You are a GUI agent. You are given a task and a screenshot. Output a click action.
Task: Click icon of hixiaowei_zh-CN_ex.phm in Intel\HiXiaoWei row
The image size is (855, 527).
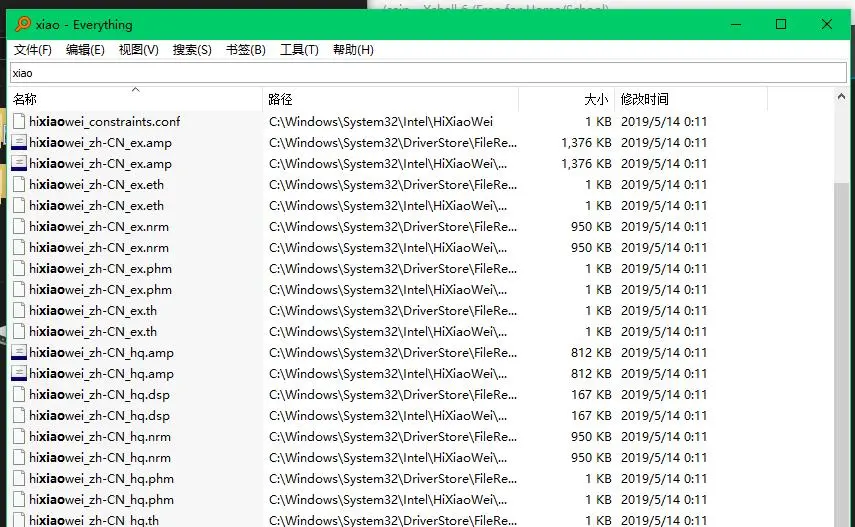click(19, 289)
